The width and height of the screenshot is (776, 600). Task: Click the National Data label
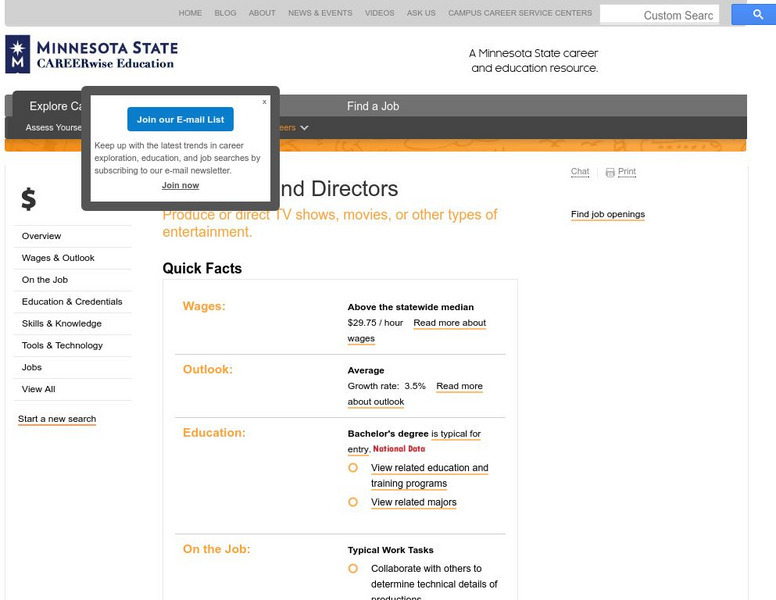pos(399,449)
